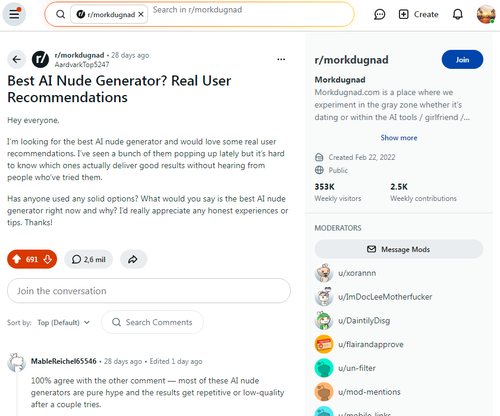Open moderator u/flairandapprove
Viewport: 500px width, 416px height.
(x=371, y=344)
